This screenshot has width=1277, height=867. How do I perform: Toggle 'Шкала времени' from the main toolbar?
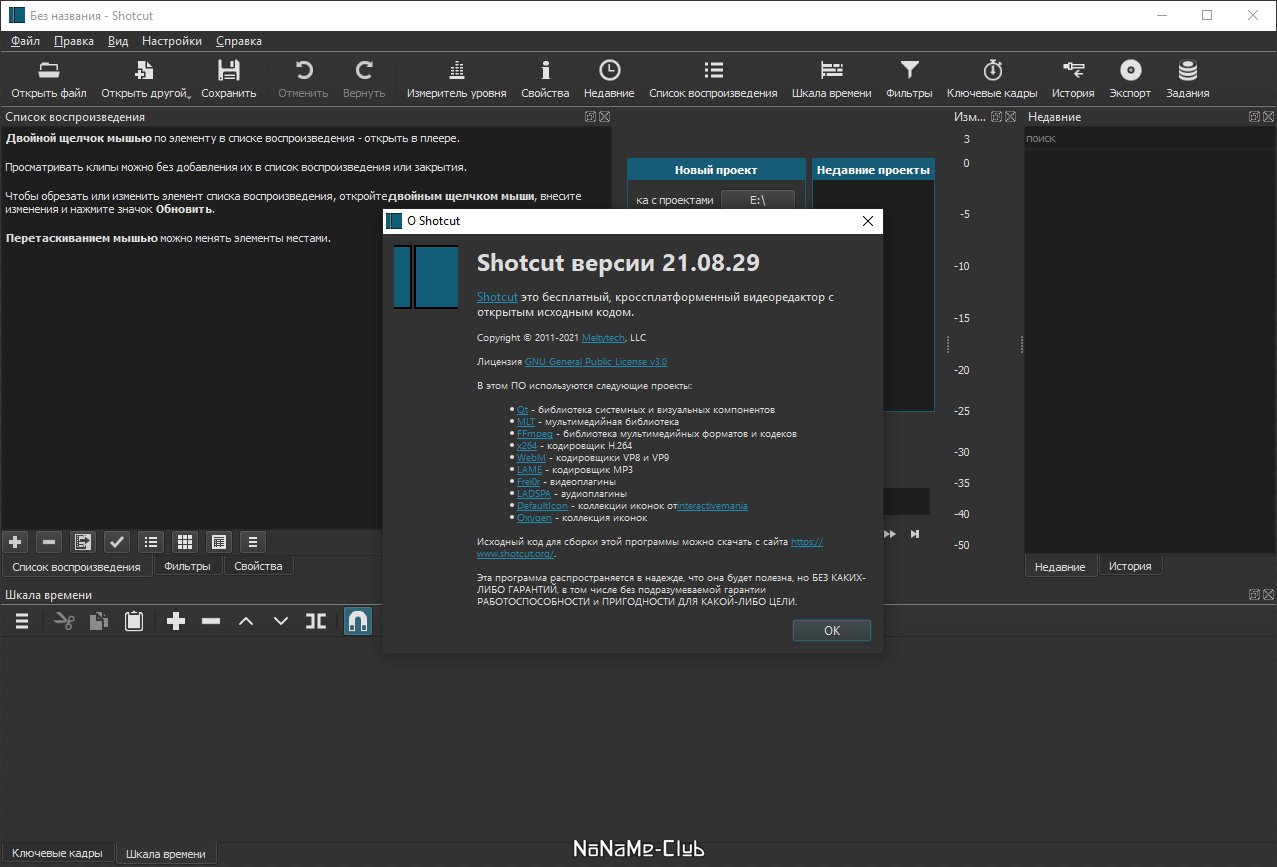click(831, 80)
